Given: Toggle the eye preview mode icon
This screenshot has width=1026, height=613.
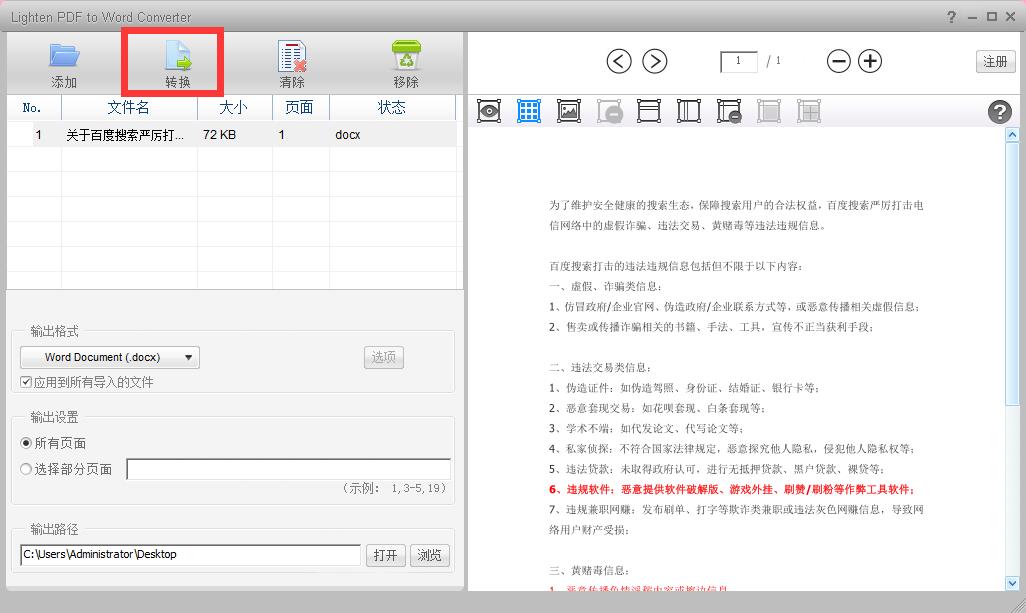Looking at the screenshot, I should pos(489,111).
